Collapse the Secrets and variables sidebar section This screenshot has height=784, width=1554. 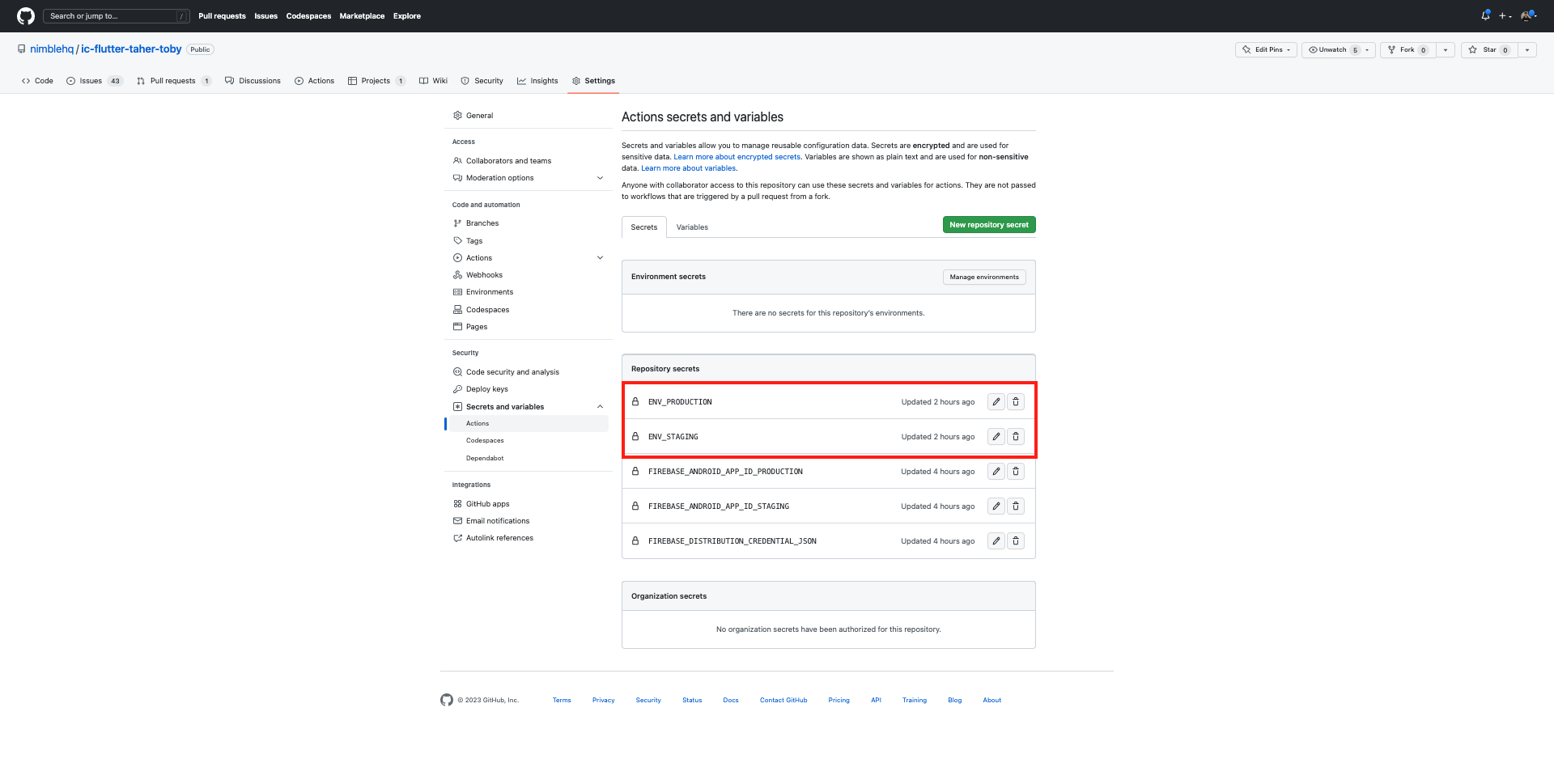pos(600,406)
